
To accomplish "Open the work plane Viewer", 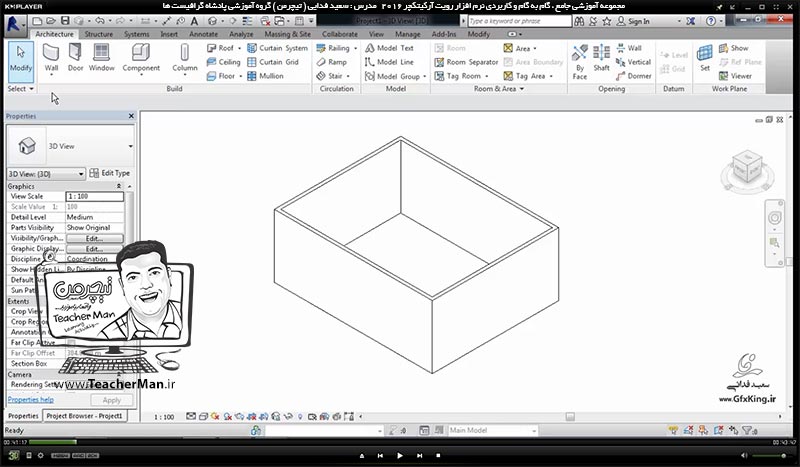I will 735,76.
